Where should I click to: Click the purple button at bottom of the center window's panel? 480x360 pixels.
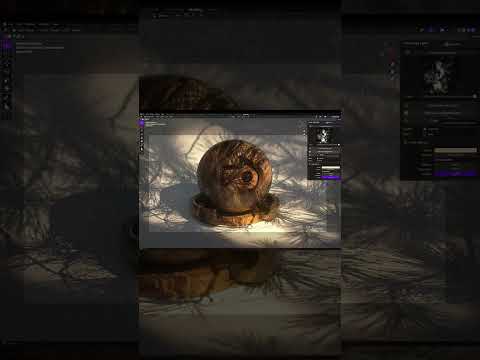point(330,178)
